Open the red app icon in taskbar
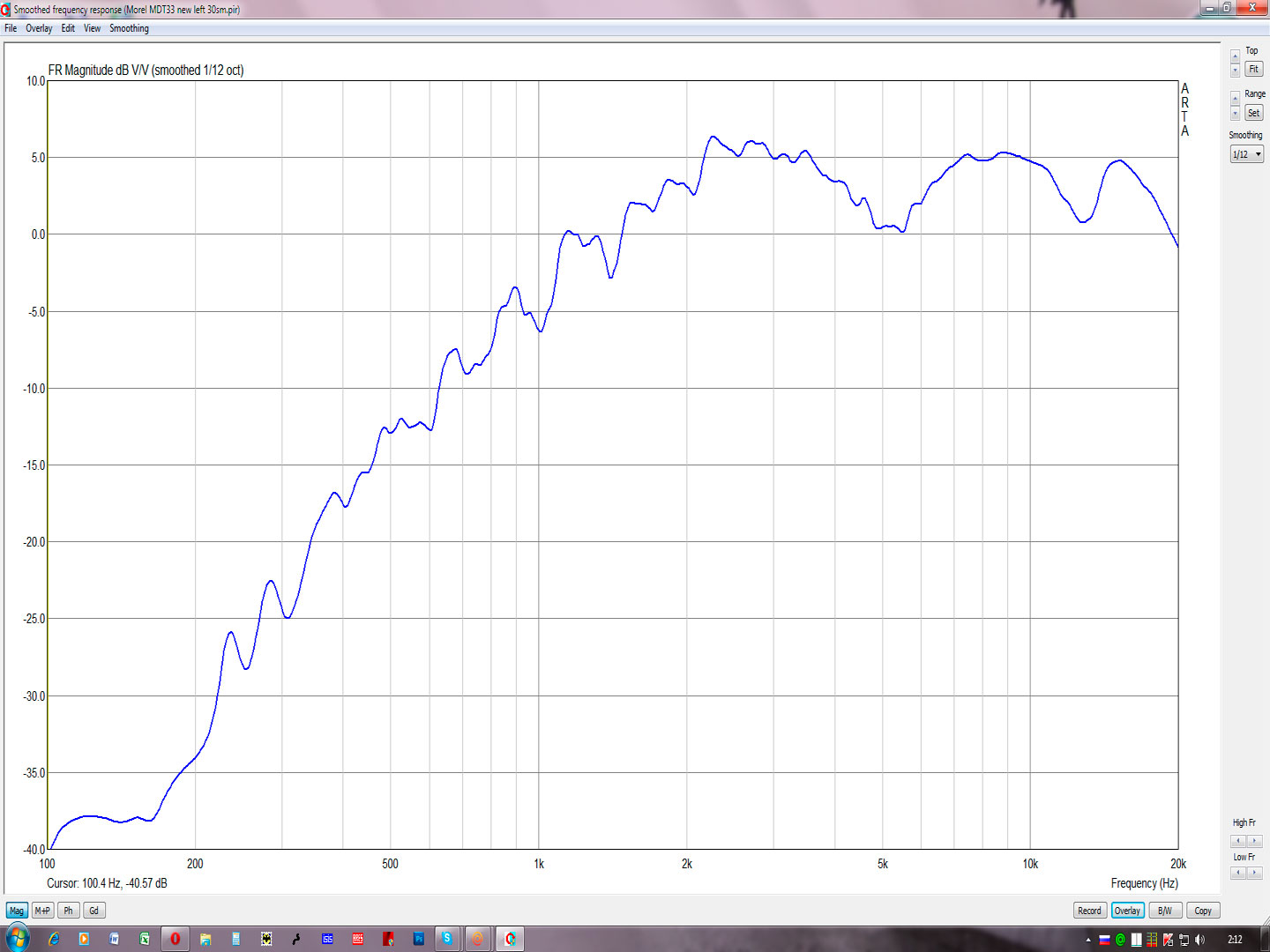This screenshot has height=952, width=1270. (x=357, y=939)
